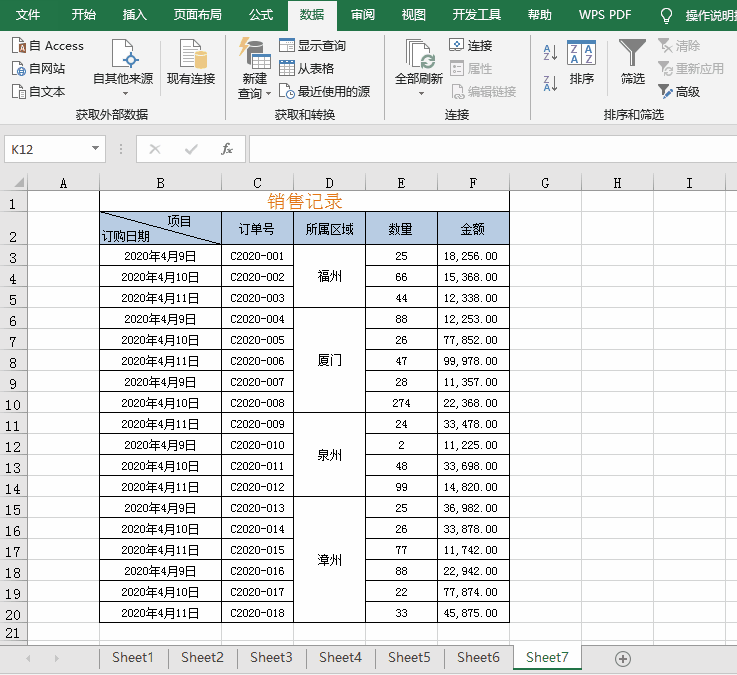The image size is (737, 675).
Task: Click the formula bar input
Action: tap(493, 149)
